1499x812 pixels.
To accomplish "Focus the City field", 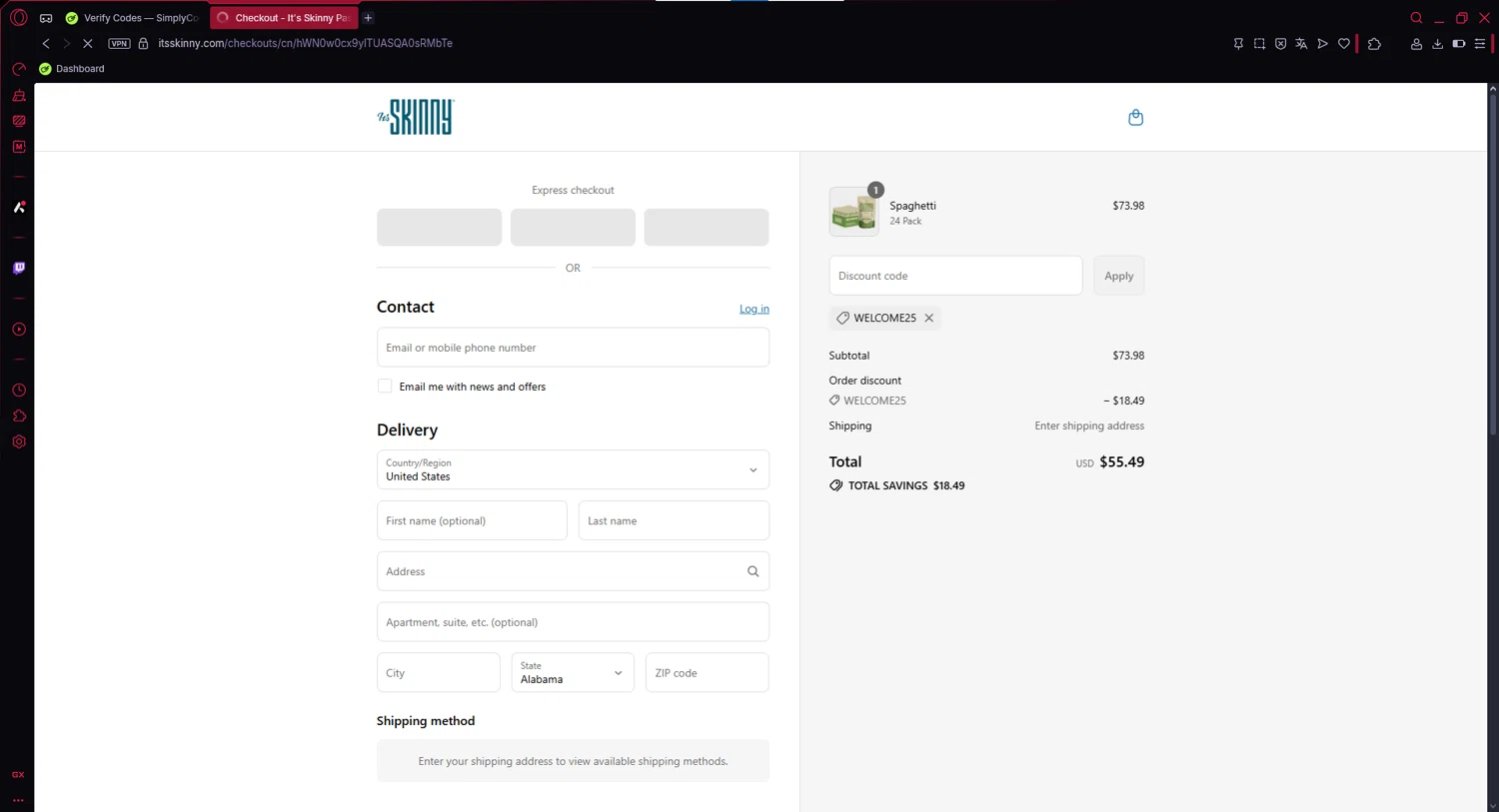I will click(439, 672).
